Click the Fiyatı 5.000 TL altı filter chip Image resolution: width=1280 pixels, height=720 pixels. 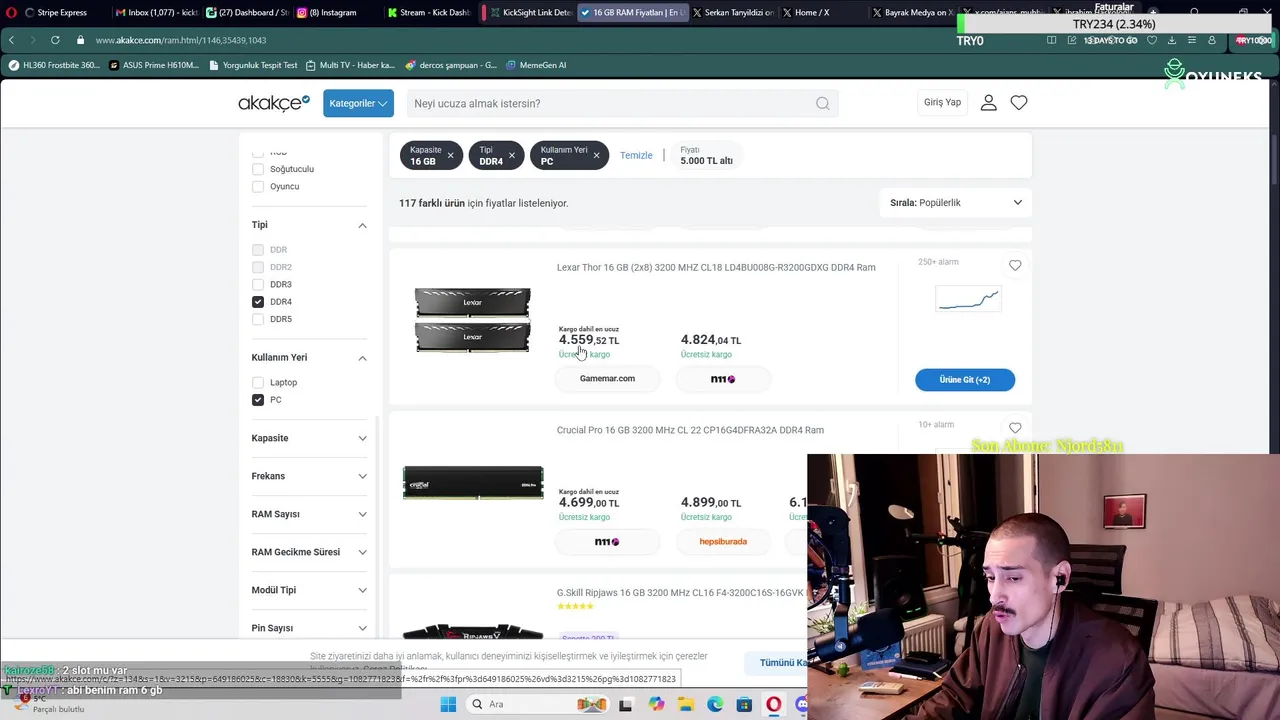coord(706,155)
